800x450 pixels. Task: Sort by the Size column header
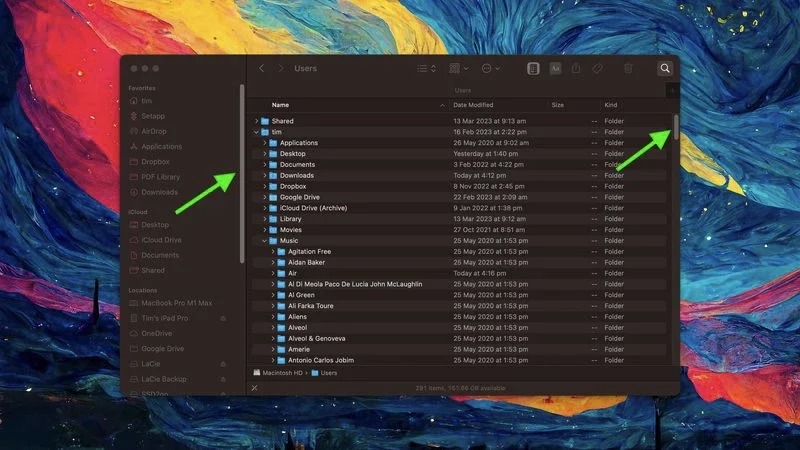click(x=557, y=105)
